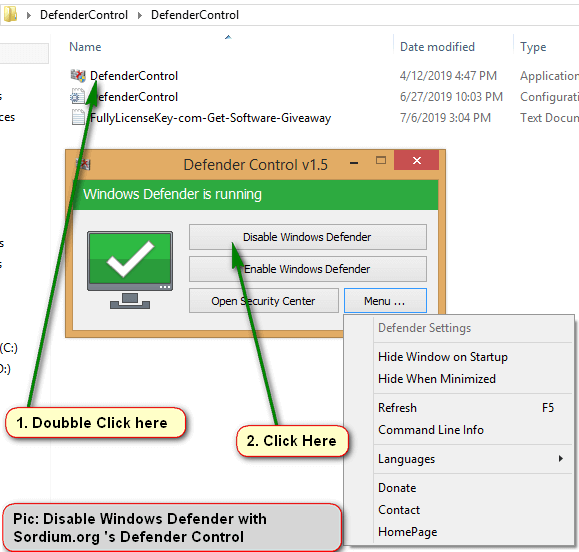This screenshot has height=552, width=579.
Task: Sort files by Date modified column
Action: (x=437, y=47)
